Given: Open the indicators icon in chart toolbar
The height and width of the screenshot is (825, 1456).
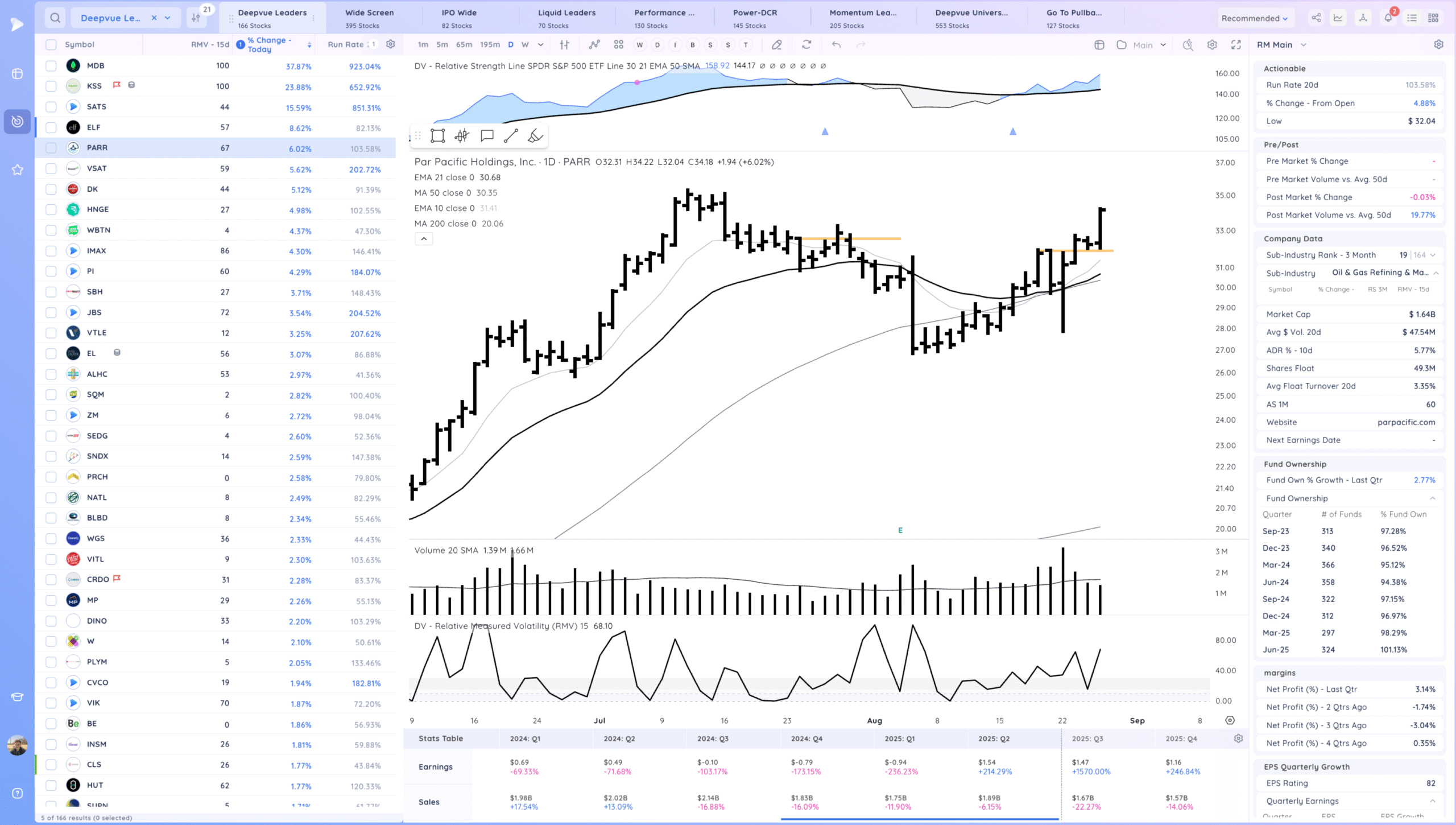Looking at the screenshot, I should point(594,44).
